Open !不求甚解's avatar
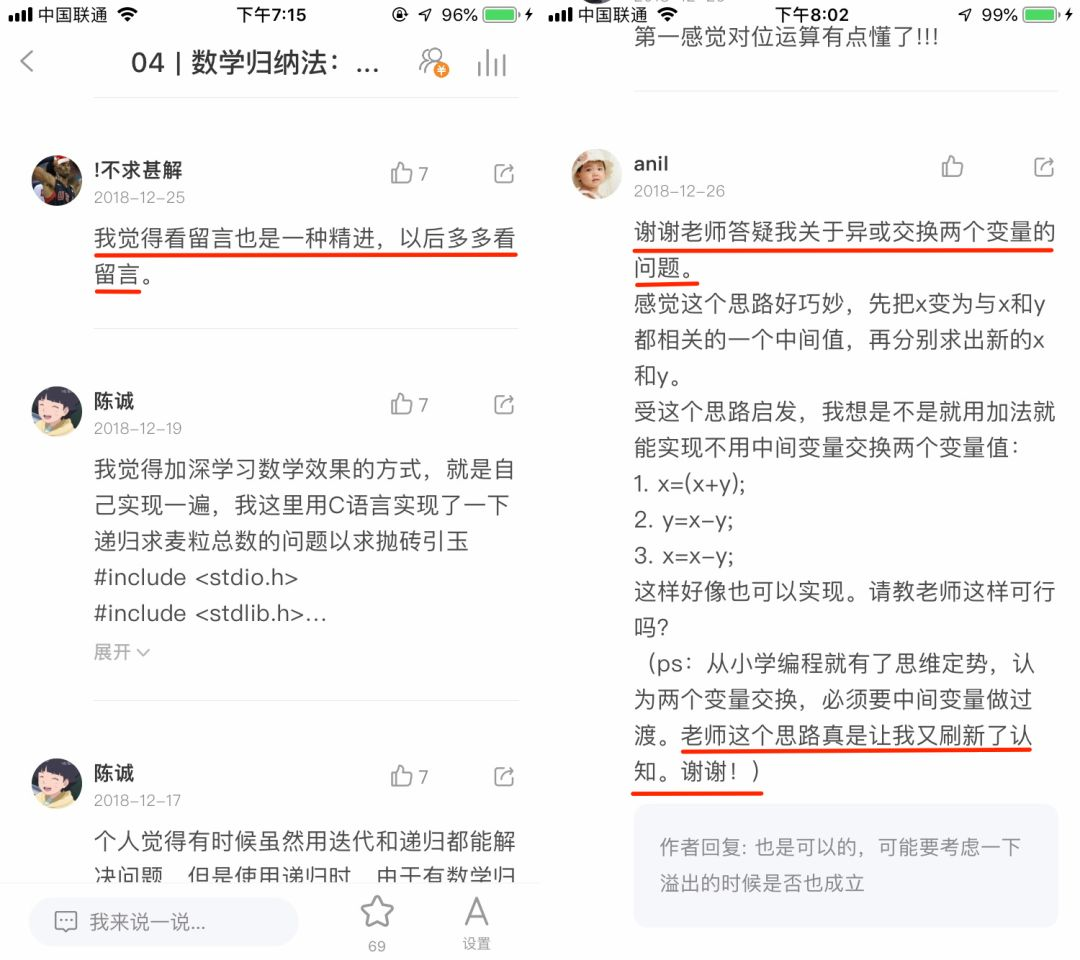Image resolution: width=1080 pixels, height=960 pixels. [56, 180]
